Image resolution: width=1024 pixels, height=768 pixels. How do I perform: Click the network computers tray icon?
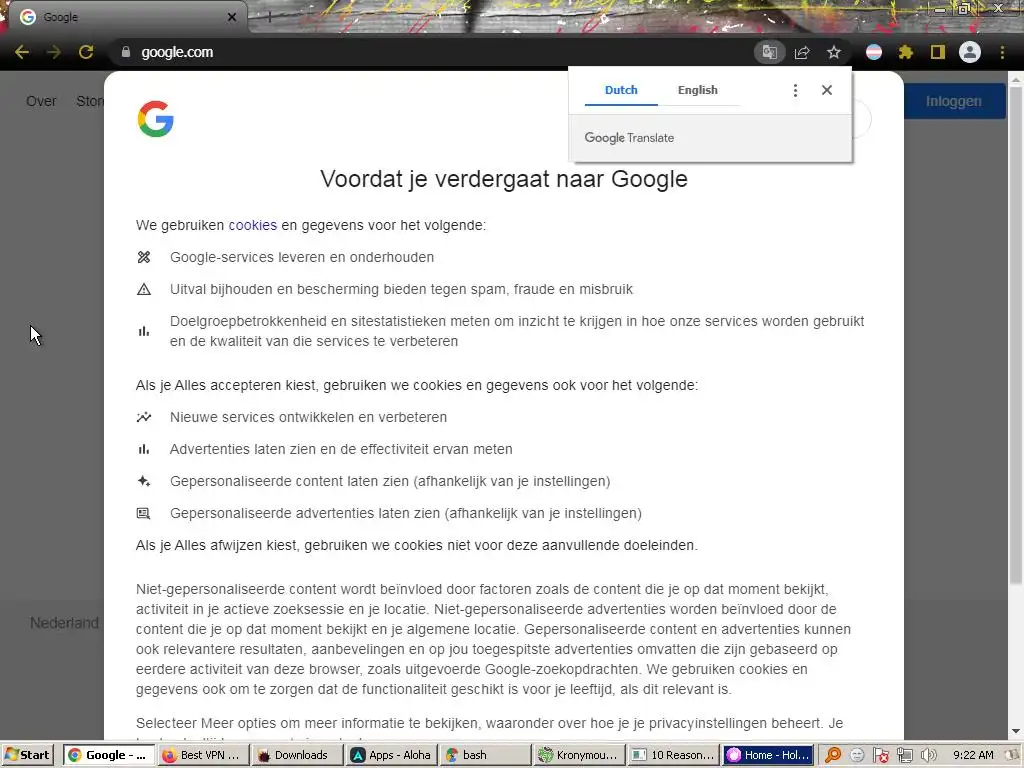click(904, 756)
